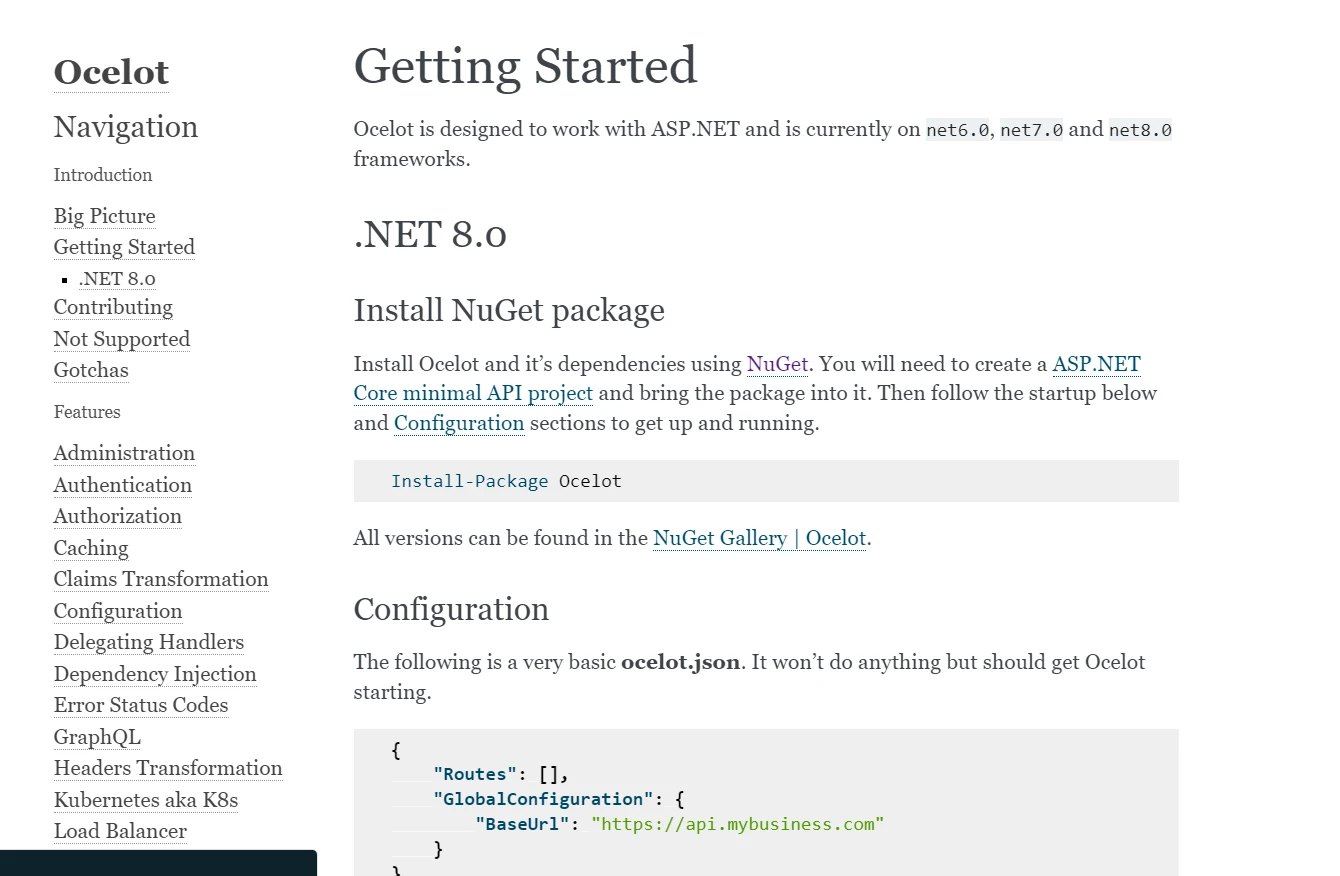This screenshot has height=876, width=1340.
Task: Open Delegating Handlers page
Action: (149, 642)
